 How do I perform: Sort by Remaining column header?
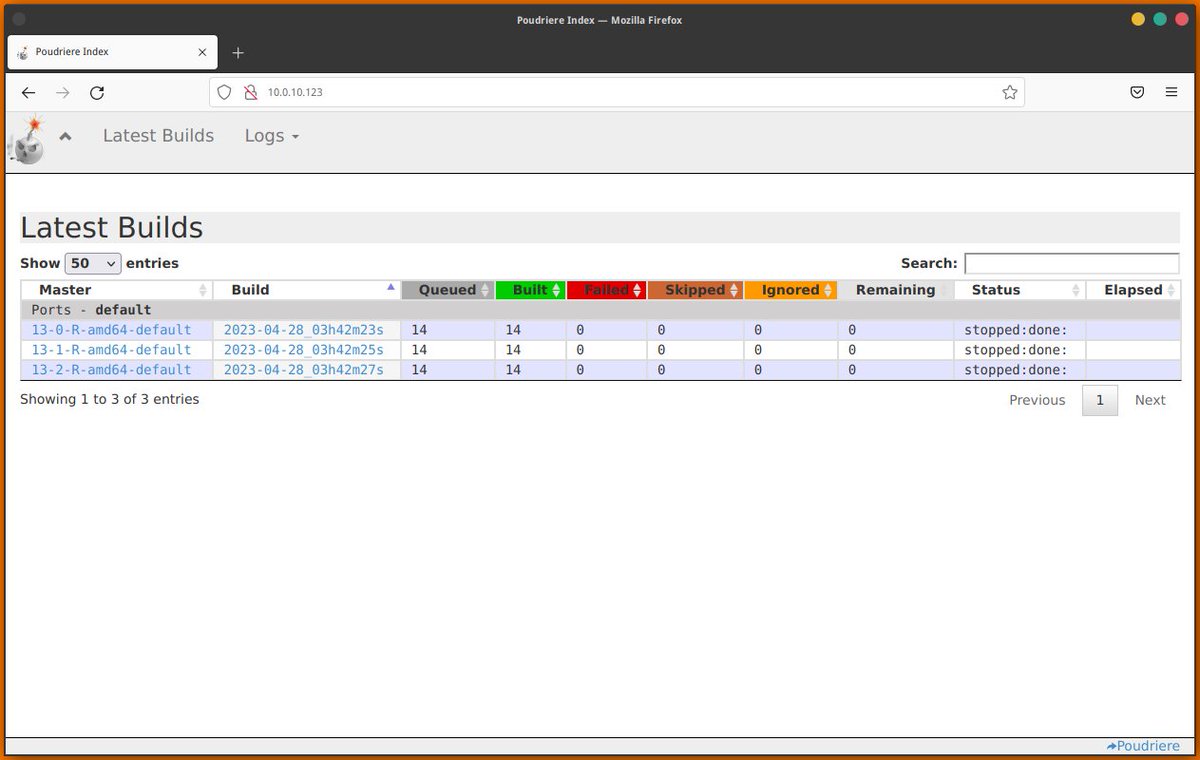pos(895,290)
